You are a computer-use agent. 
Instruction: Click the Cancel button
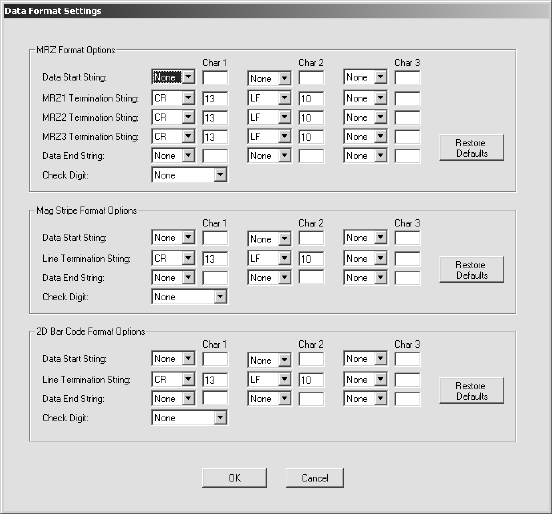click(x=315, y=478)
